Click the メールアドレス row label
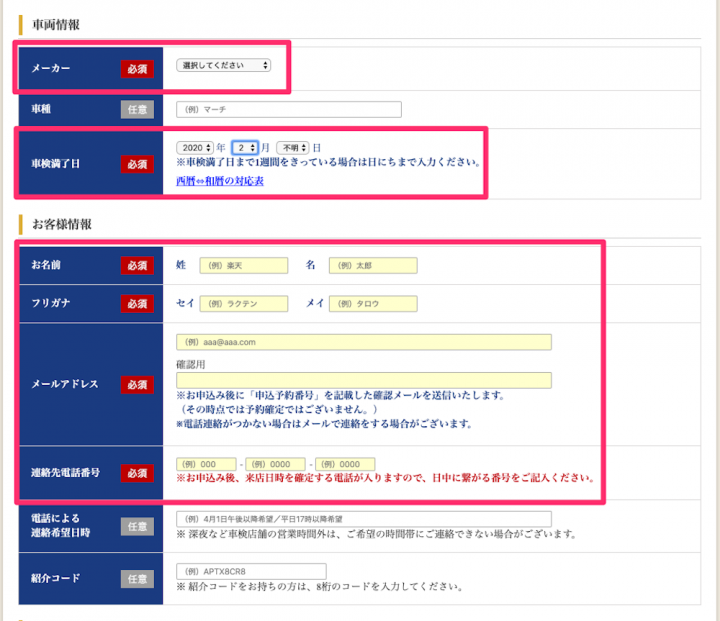This screenshot has height=621, width=720. click(x=65, y=384)
